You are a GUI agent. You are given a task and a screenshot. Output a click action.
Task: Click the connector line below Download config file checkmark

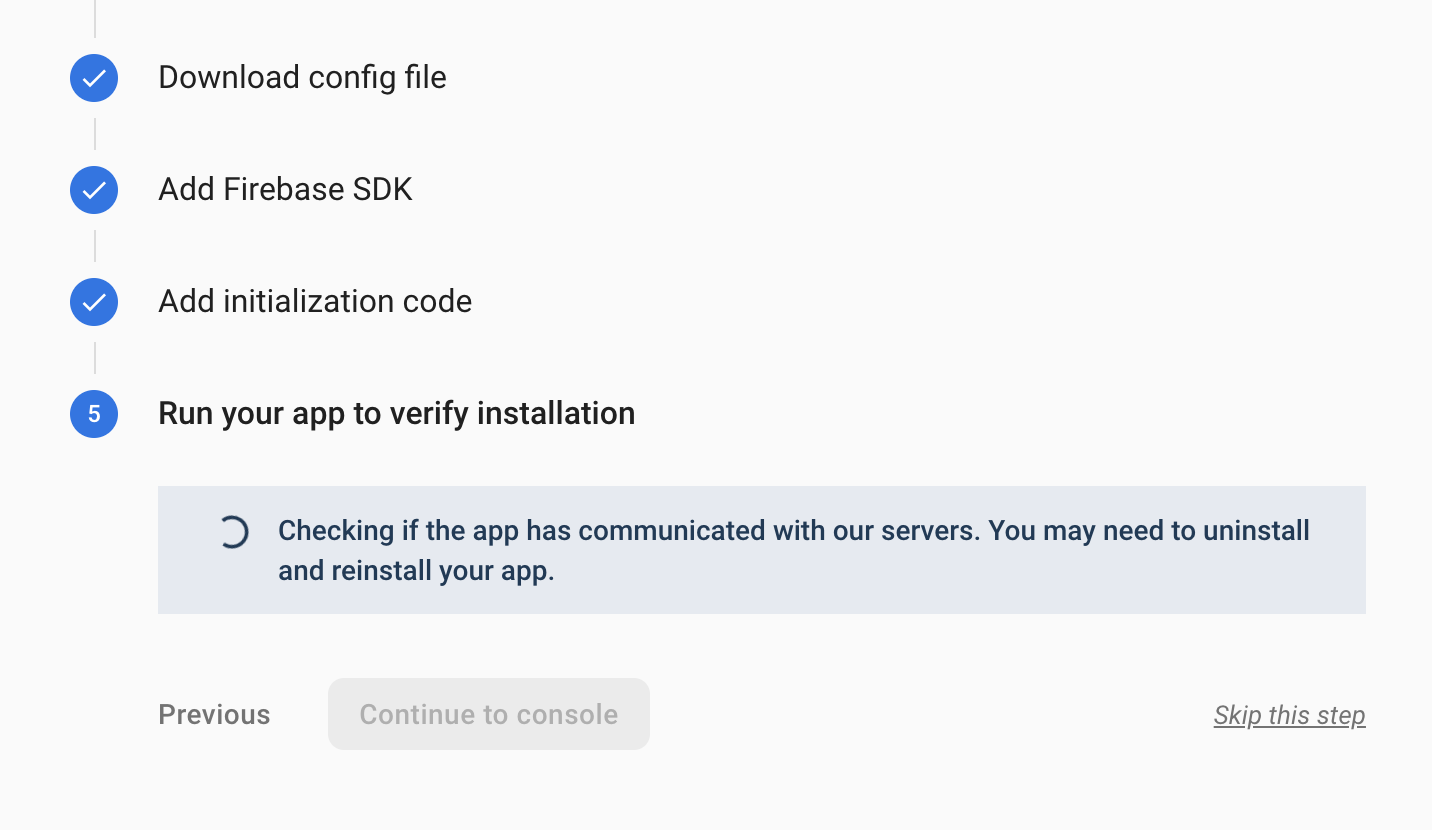pyautogui.click(x=95, y=134)
